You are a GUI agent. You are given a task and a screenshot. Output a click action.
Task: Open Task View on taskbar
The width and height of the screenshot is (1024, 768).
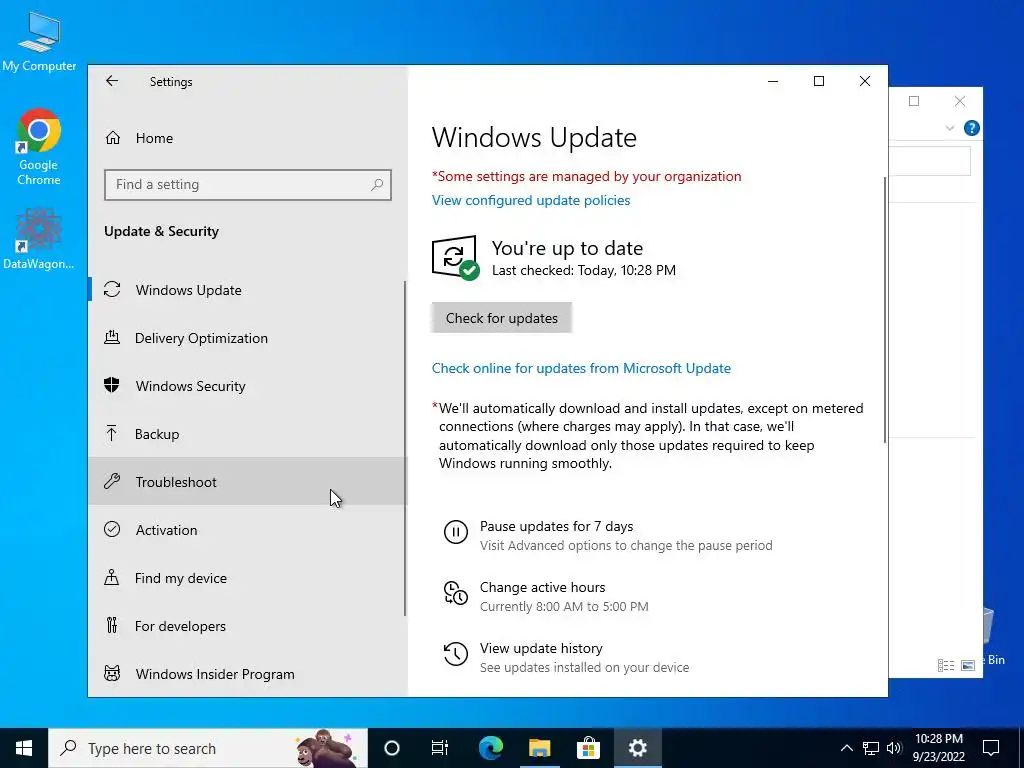440,748
